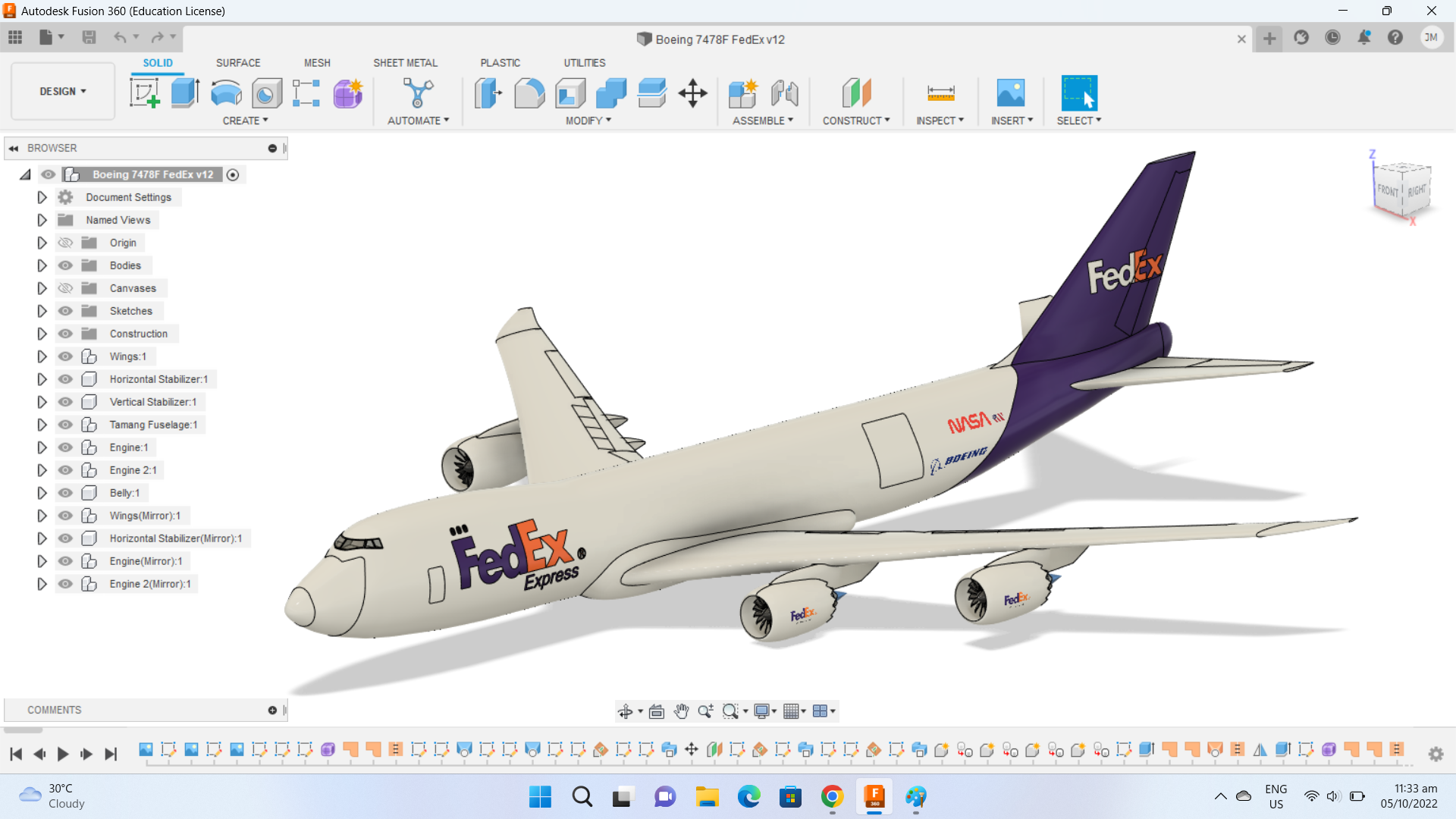Click the Look At camera icon

pyautogui.click(x=657, y=711)
